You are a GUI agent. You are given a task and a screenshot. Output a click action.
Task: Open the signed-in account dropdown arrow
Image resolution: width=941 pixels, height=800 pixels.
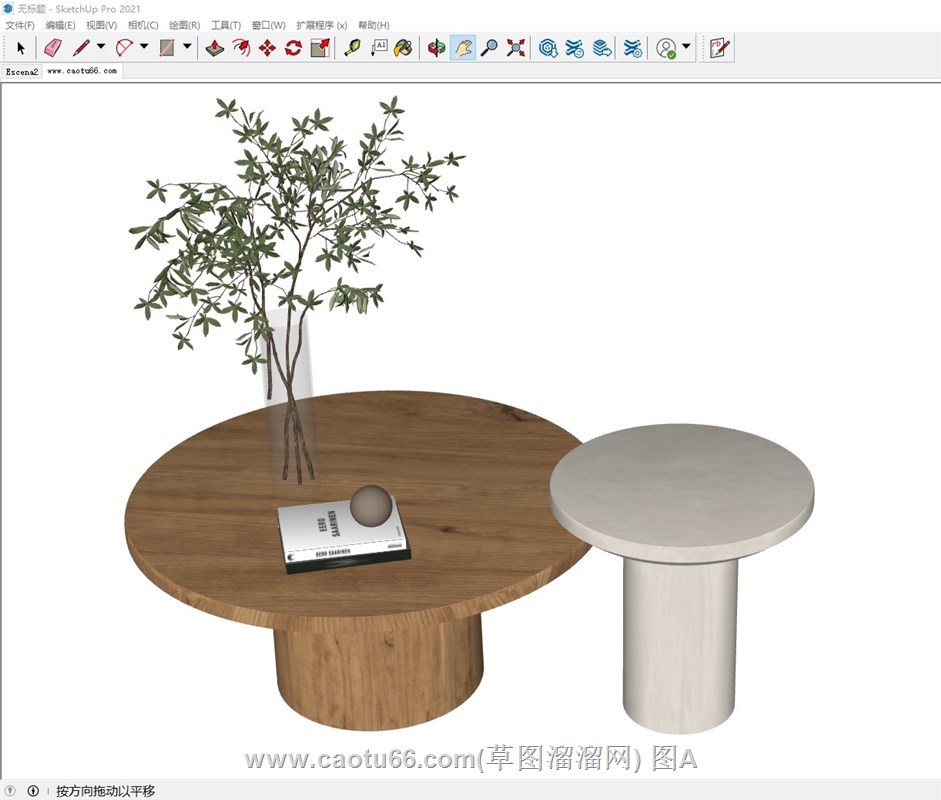coord(686,47)
